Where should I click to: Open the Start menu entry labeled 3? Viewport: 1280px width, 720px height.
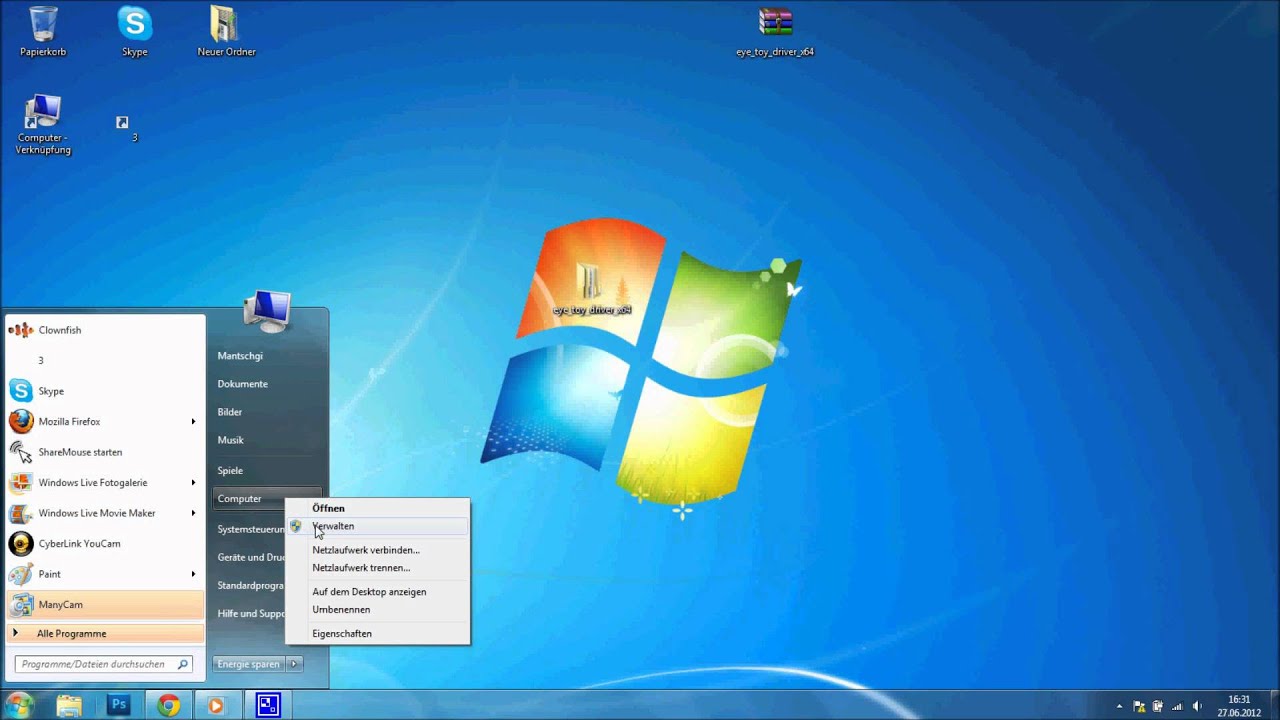(105, 360)
